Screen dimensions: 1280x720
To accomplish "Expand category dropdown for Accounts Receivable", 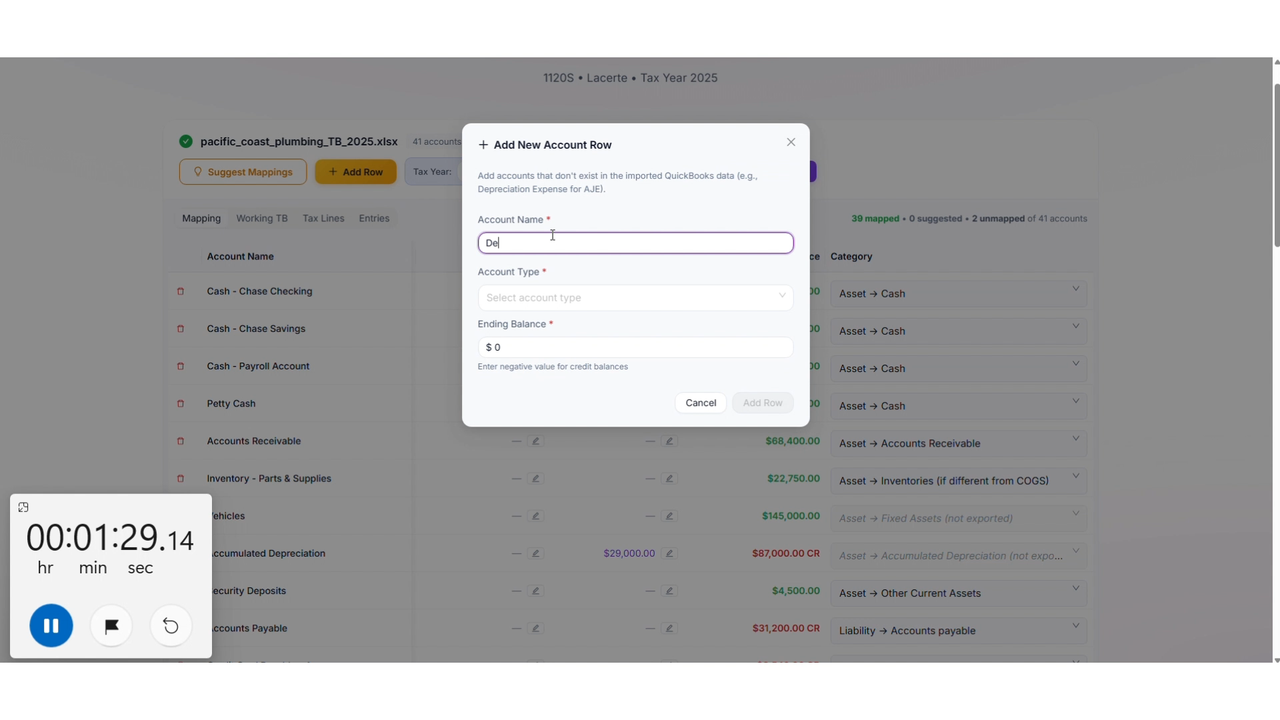I will [958, 443].
